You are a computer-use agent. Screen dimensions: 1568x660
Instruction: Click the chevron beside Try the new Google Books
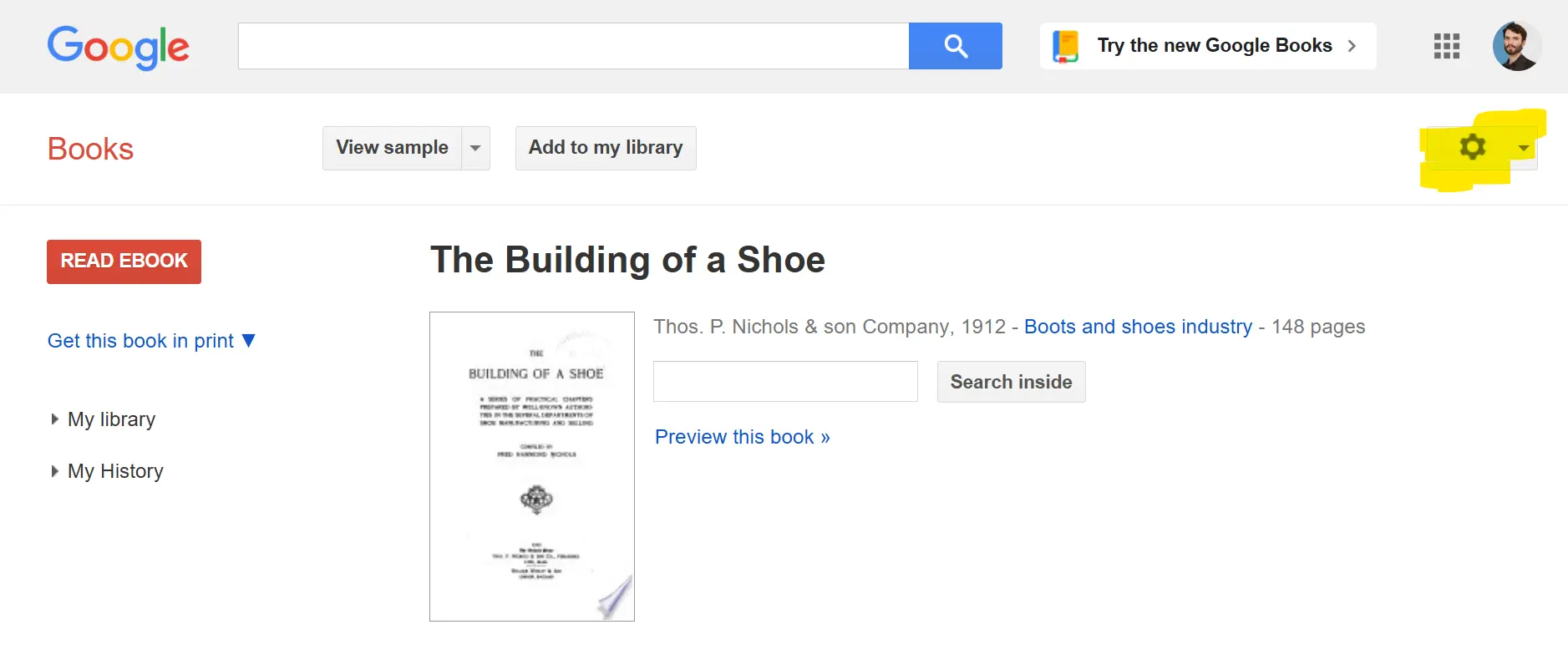pyautogui.click(x=1352, y=46)
